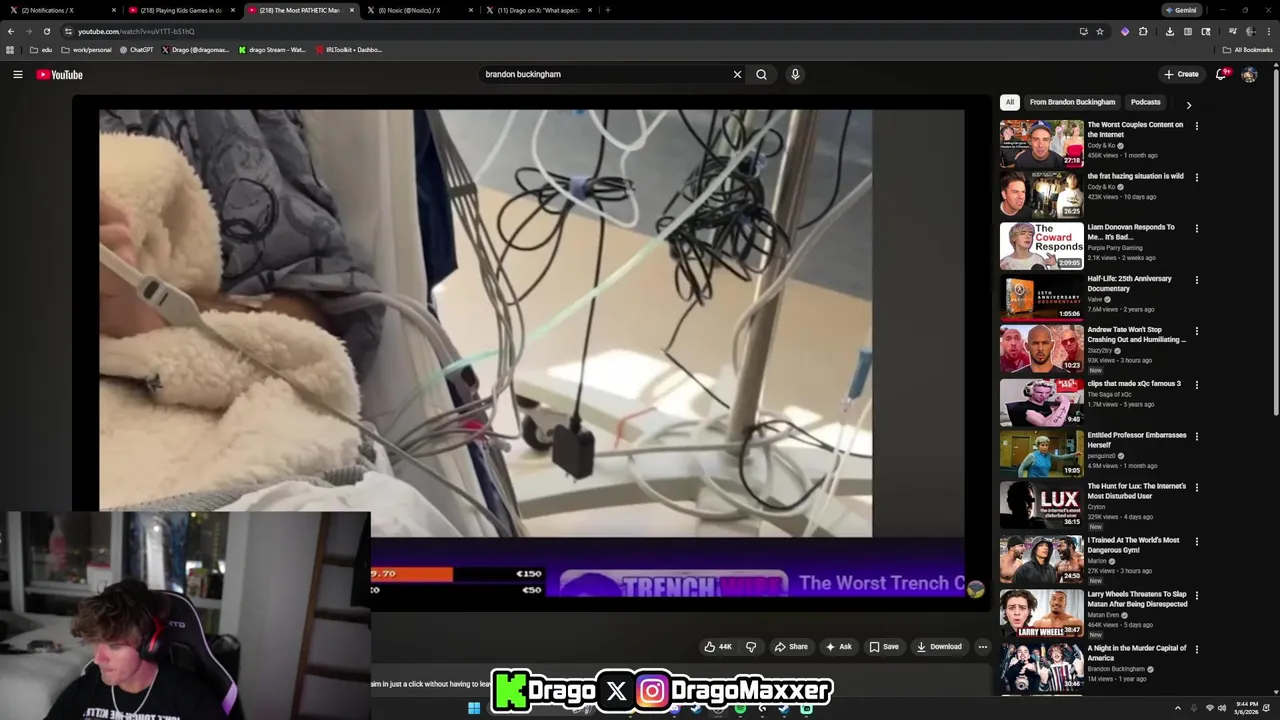Viewport: 1280px width, 720px height.
Task: Save the video to a playlist
Action: tap(883, 646)
